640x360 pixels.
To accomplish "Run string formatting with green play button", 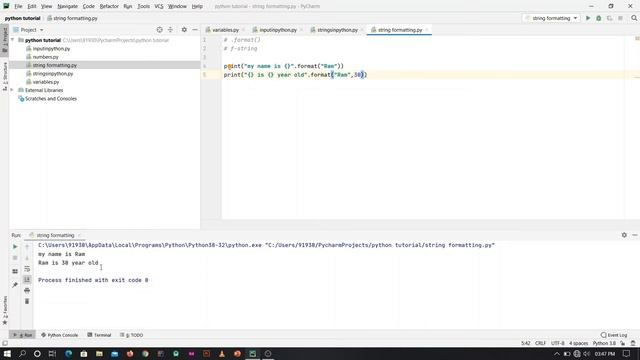I will [588, 18].
